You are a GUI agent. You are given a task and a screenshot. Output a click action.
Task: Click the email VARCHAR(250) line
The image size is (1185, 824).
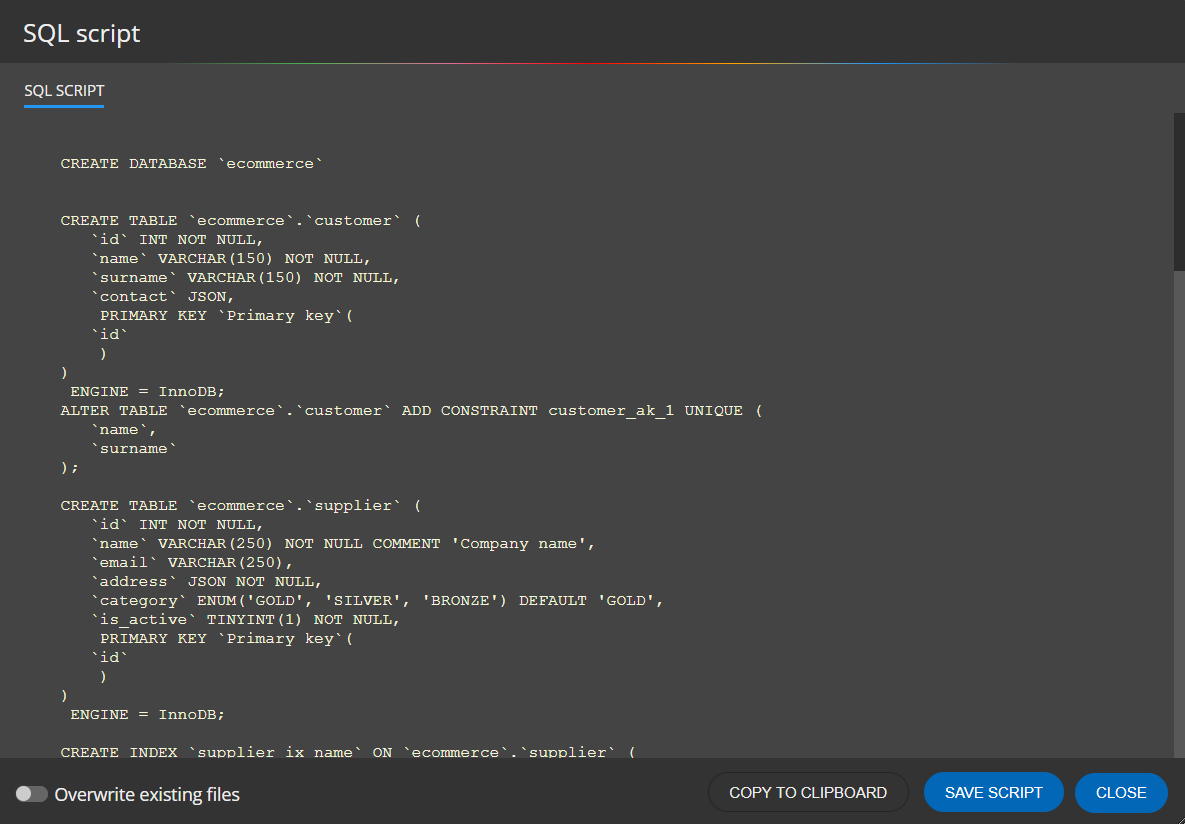coord(192,562)
